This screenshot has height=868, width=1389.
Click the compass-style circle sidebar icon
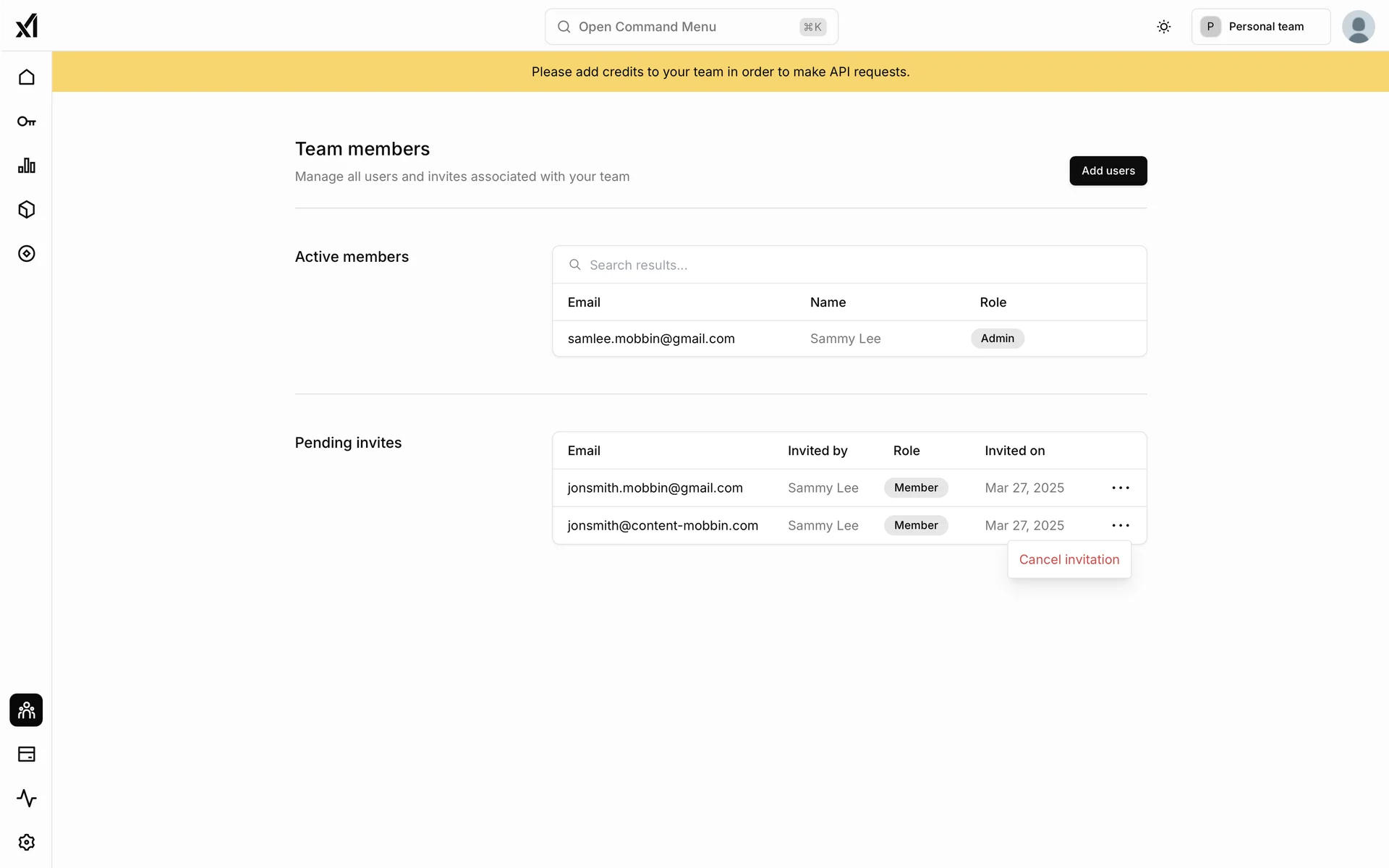pyautogui.click(x=27, y=254)
